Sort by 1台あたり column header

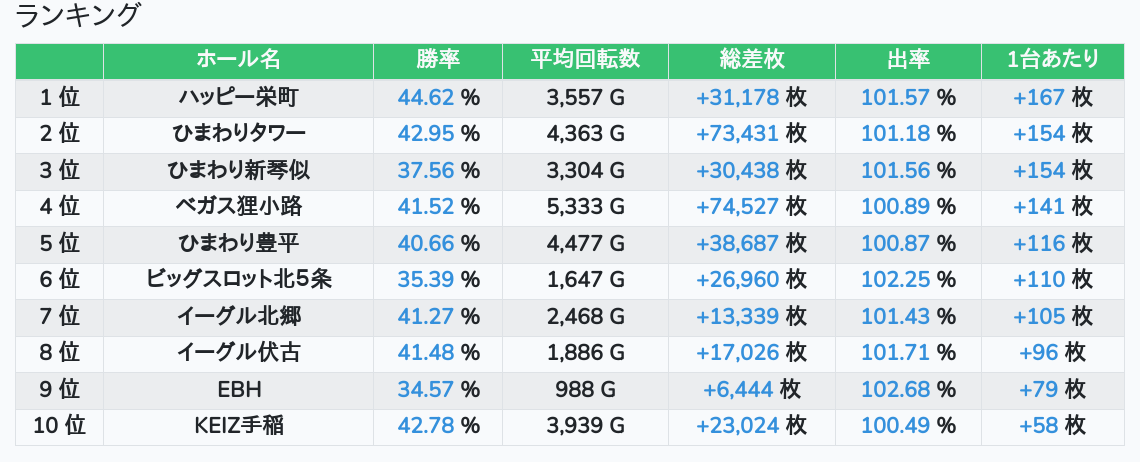(x=1053, y=60)
